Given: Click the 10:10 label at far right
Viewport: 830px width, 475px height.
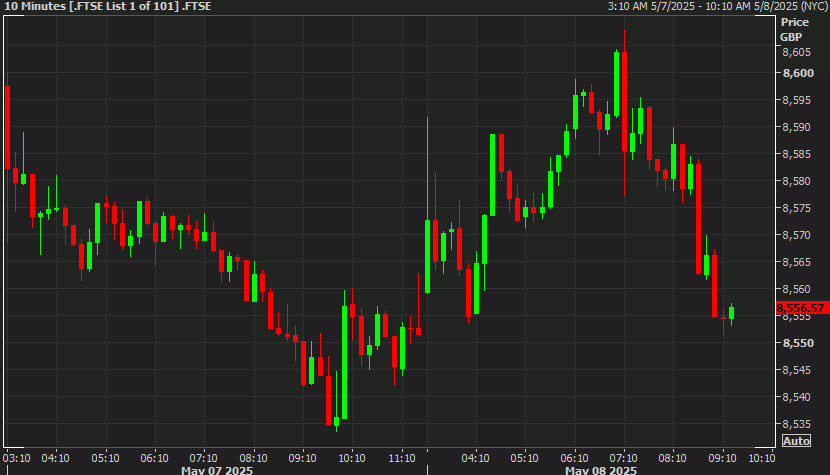Looking at the screenshot, I should 762,458.
